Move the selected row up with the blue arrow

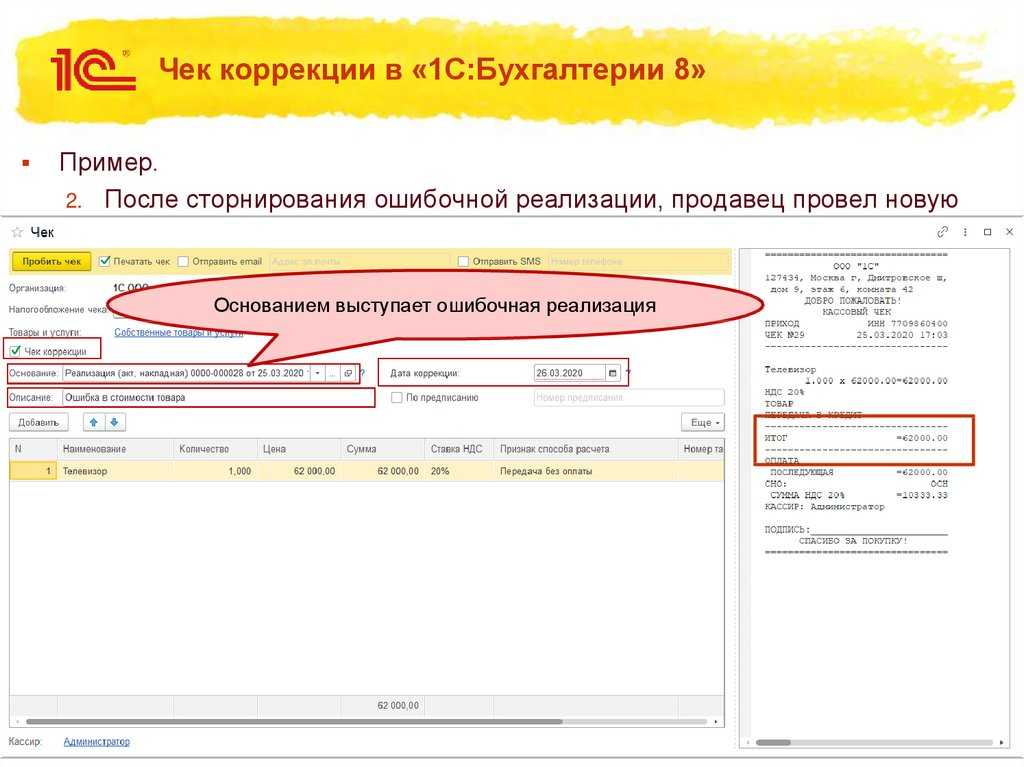coord(93,423)
